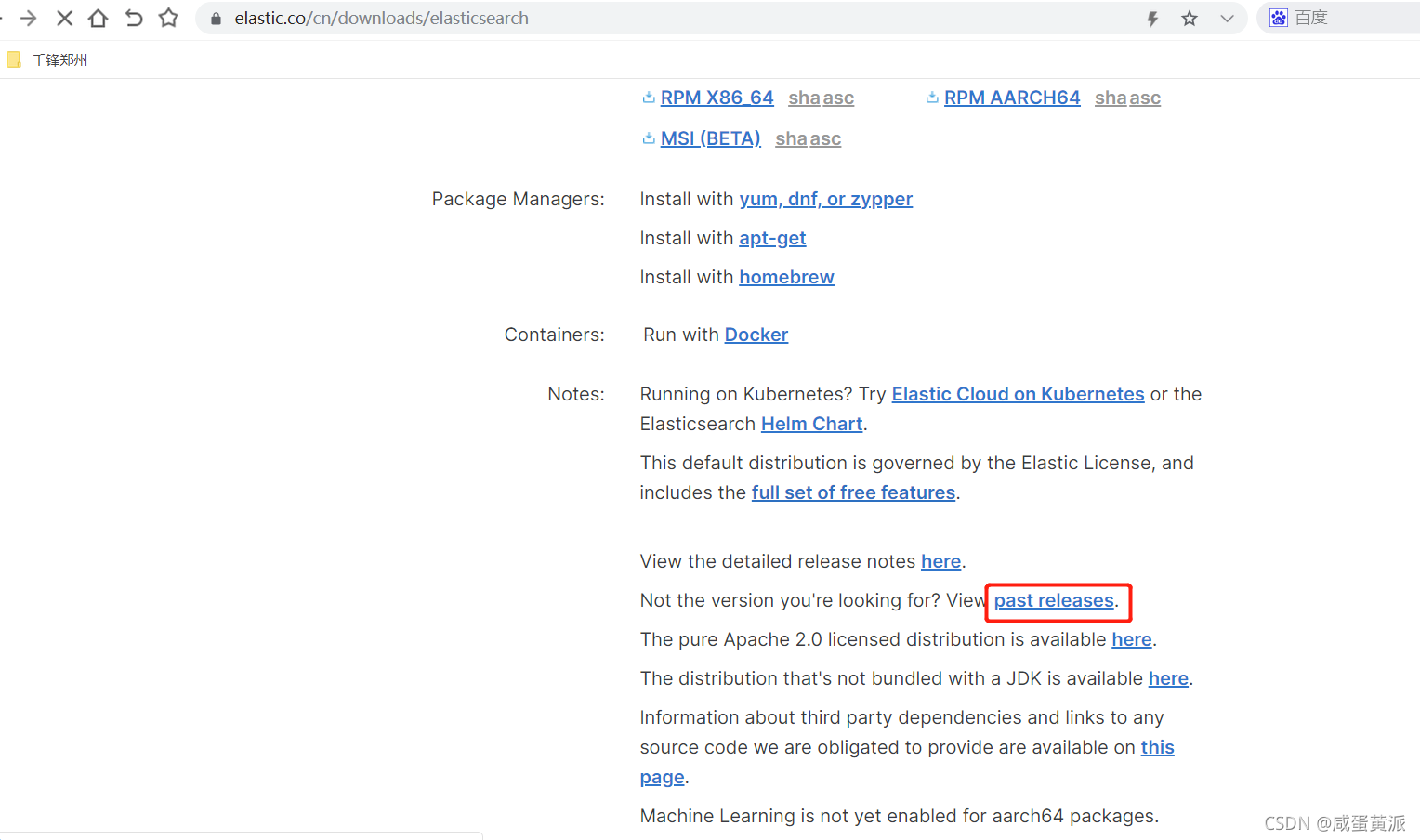Go to browser home page icon
The height and width of the screenshot is (840, 1420).
[x=99, y=18]
